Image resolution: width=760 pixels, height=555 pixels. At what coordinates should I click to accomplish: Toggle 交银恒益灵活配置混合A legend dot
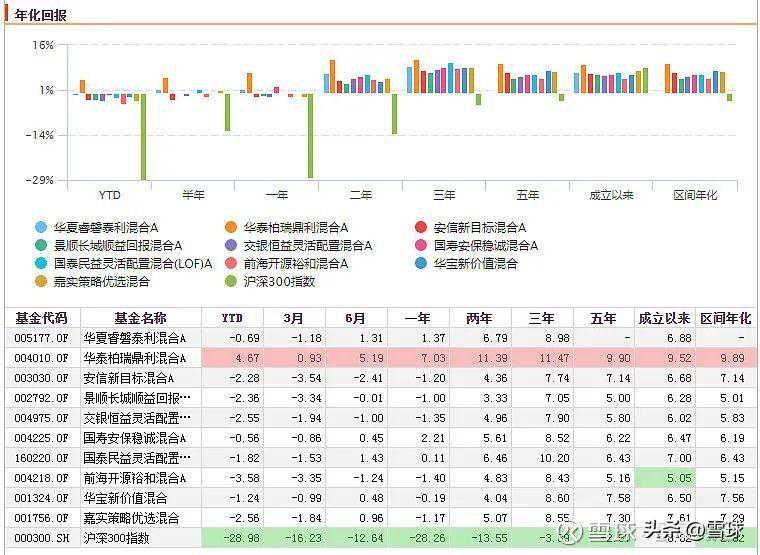tap(231, 245)
